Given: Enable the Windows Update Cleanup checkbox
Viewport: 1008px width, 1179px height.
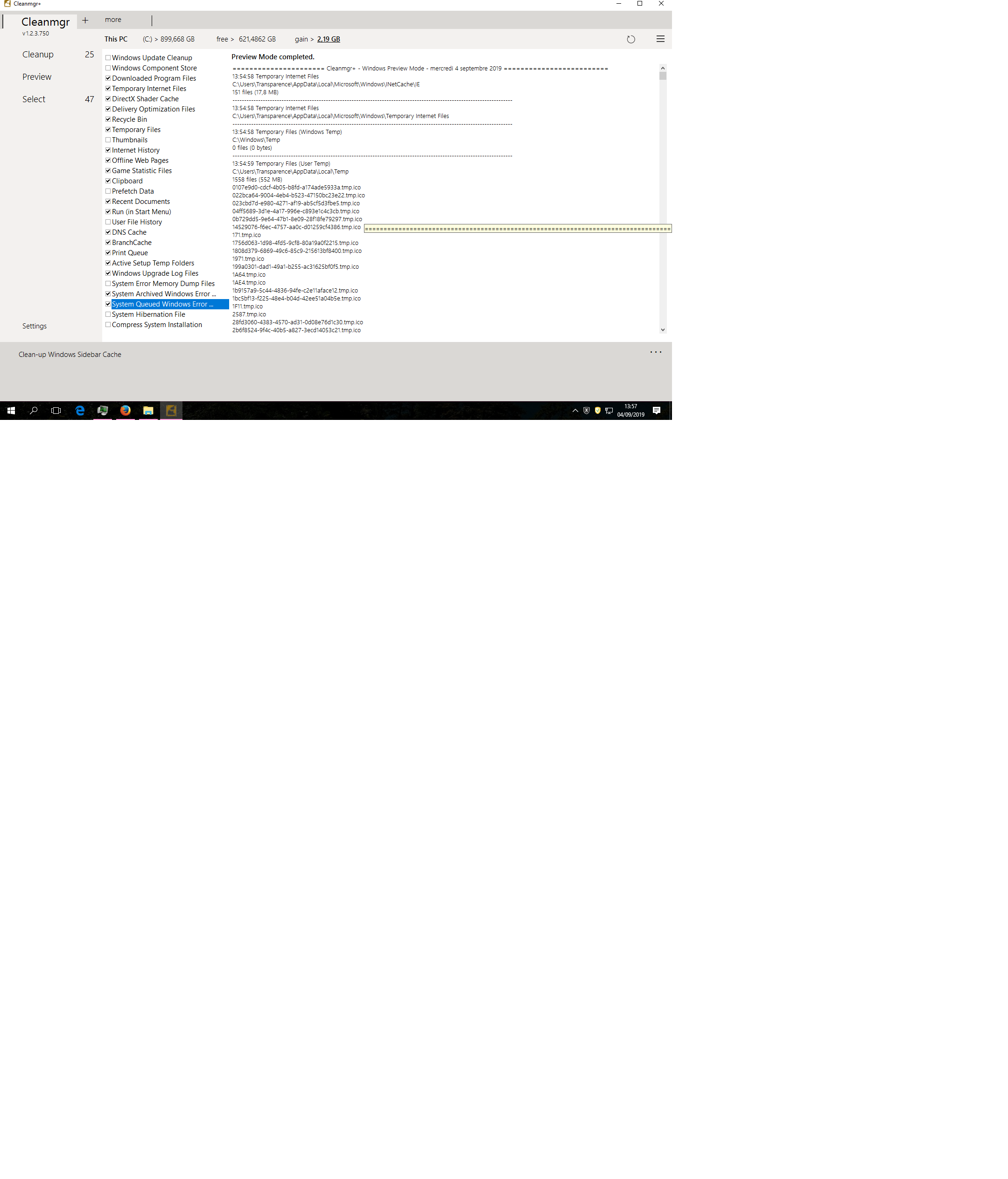Looking at the screenshot, I should click(x=108, y=58).
